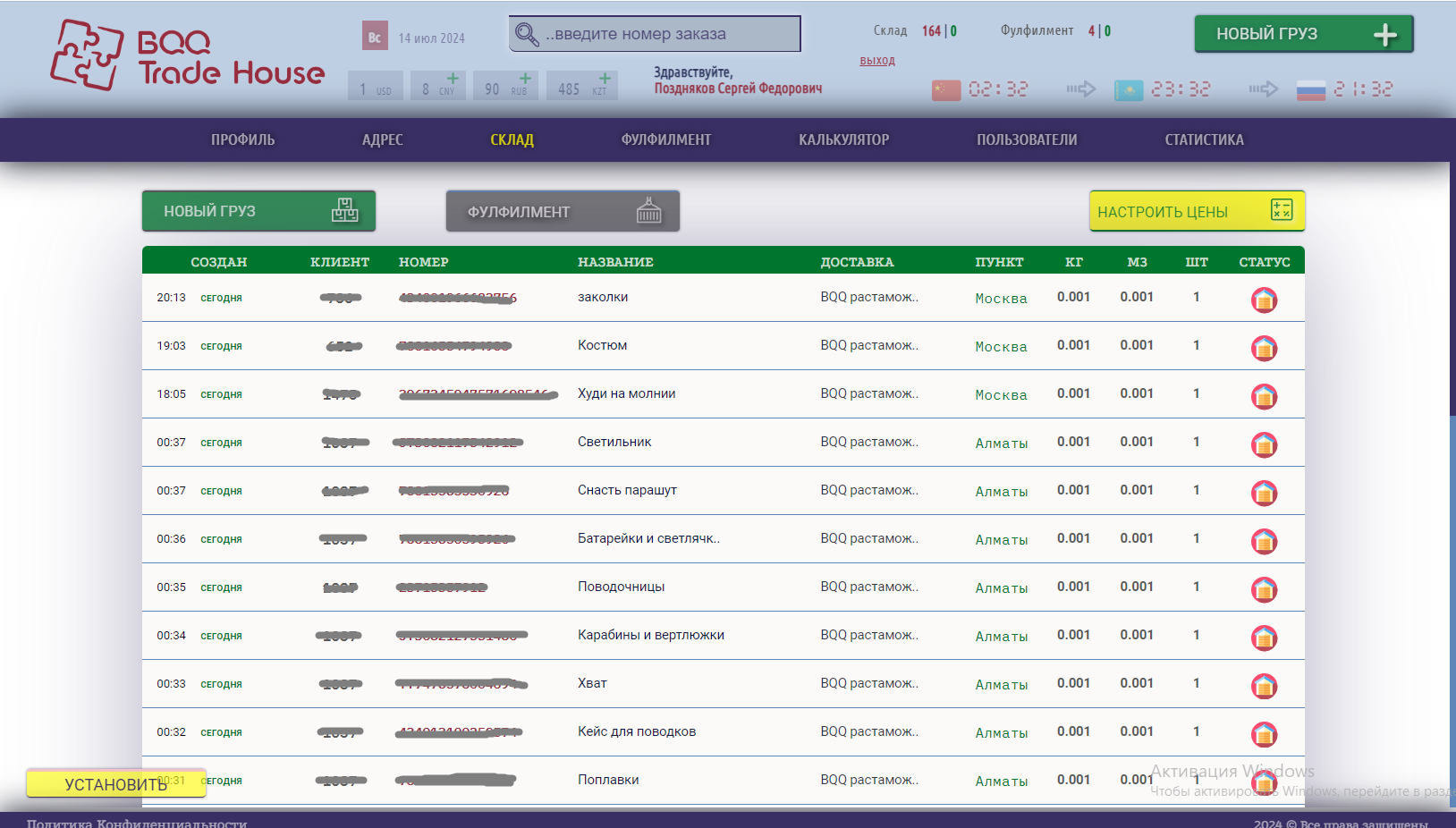The width and height of the screenshot is (1456, 828).
Task: Click the status icon in the Костюм row
Action: click(x=1264, y=348)
